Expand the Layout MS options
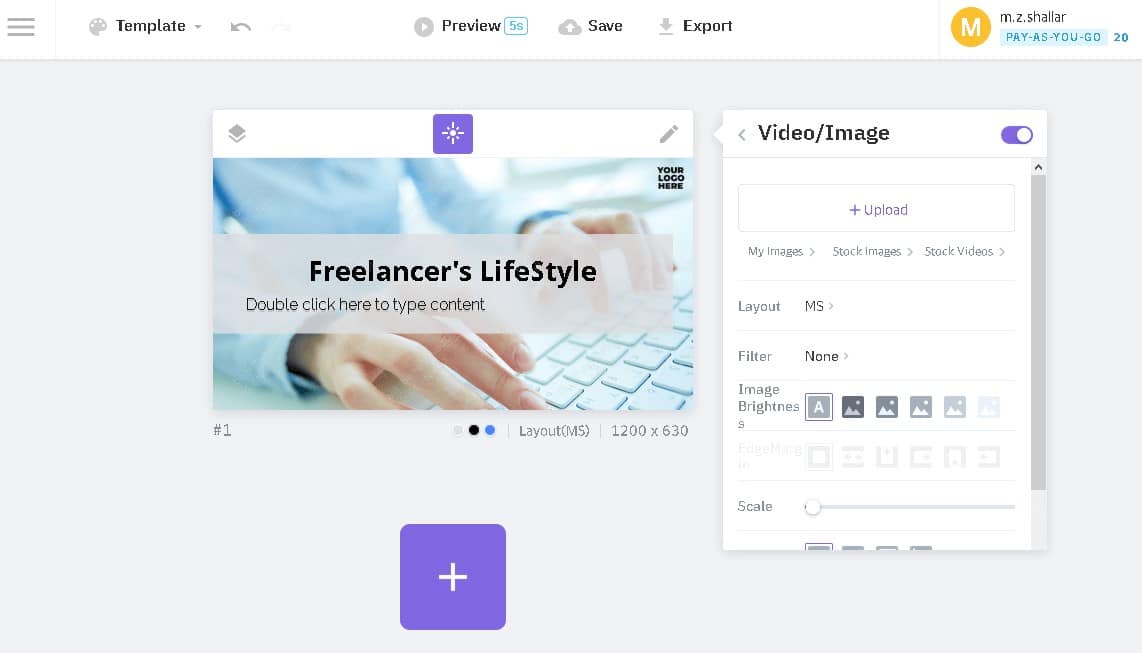 pyautogui.click(x=819, y=306)
